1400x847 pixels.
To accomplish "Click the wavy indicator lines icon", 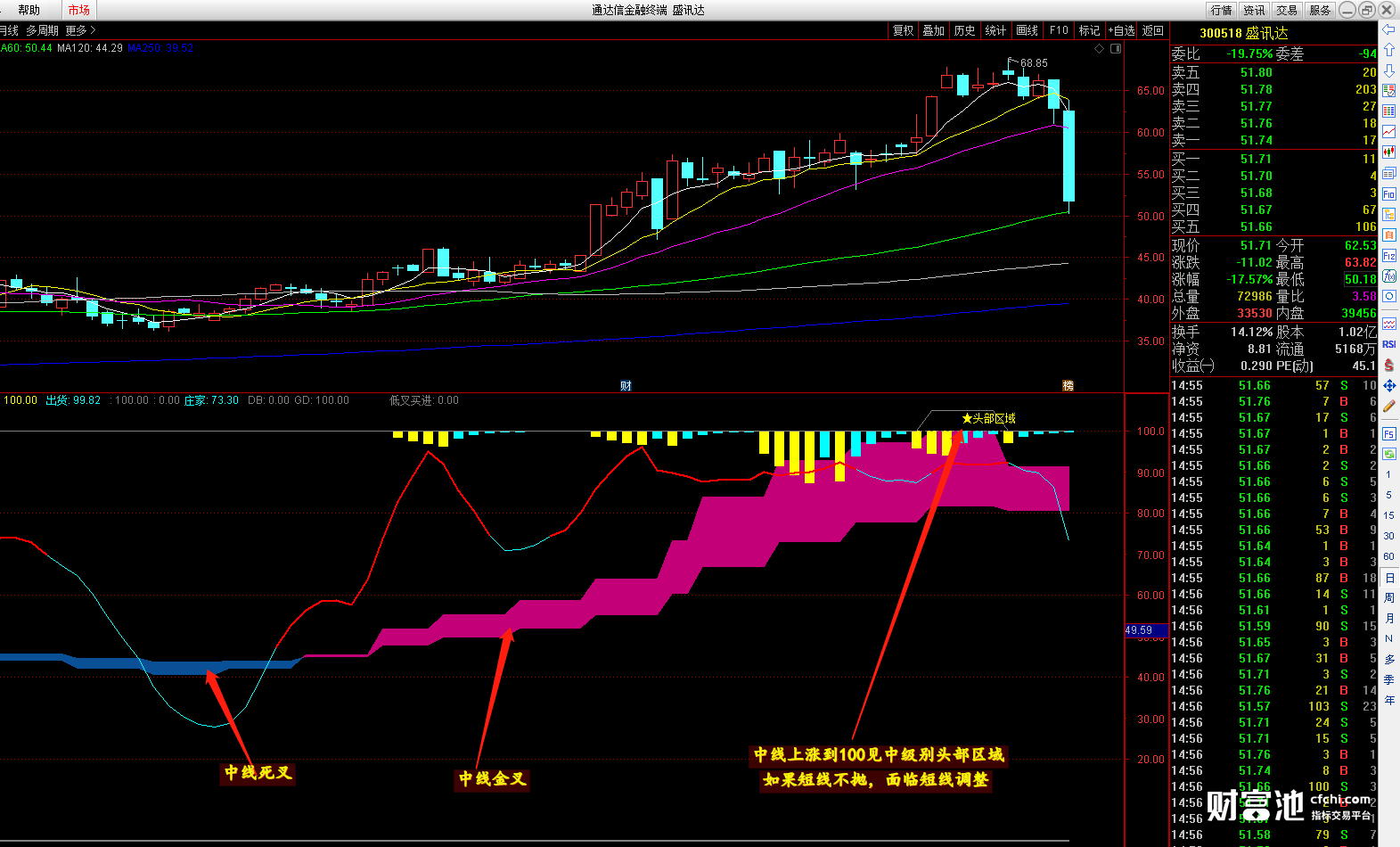I will click(1388, 324).
